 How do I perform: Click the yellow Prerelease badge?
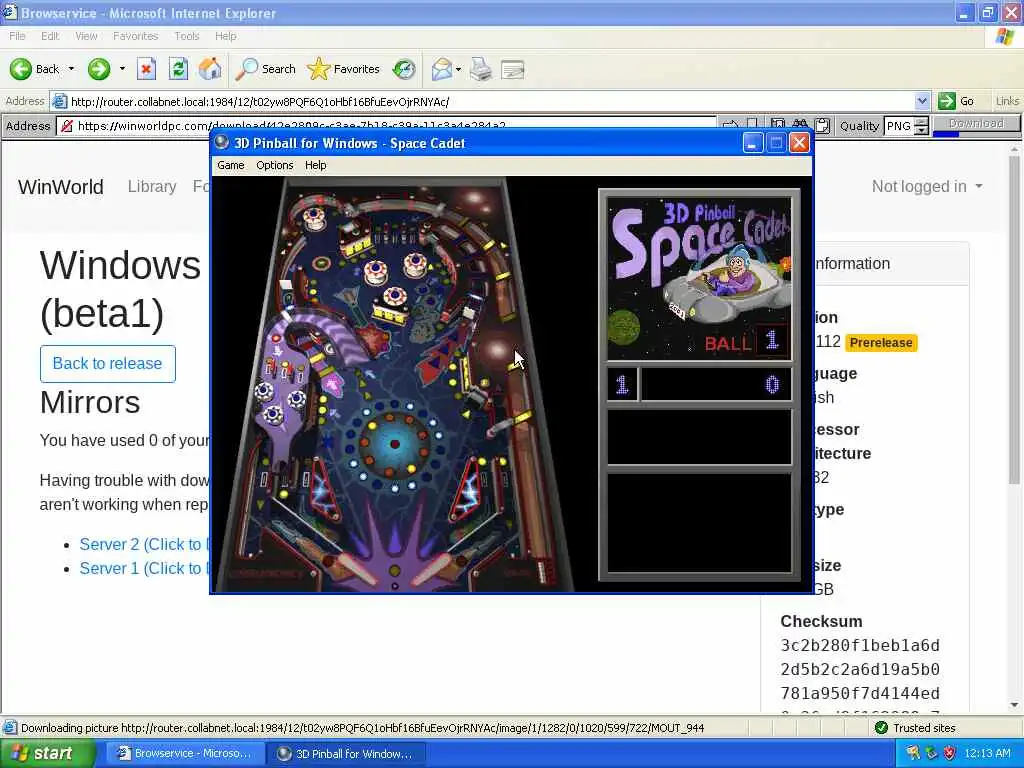881,343
